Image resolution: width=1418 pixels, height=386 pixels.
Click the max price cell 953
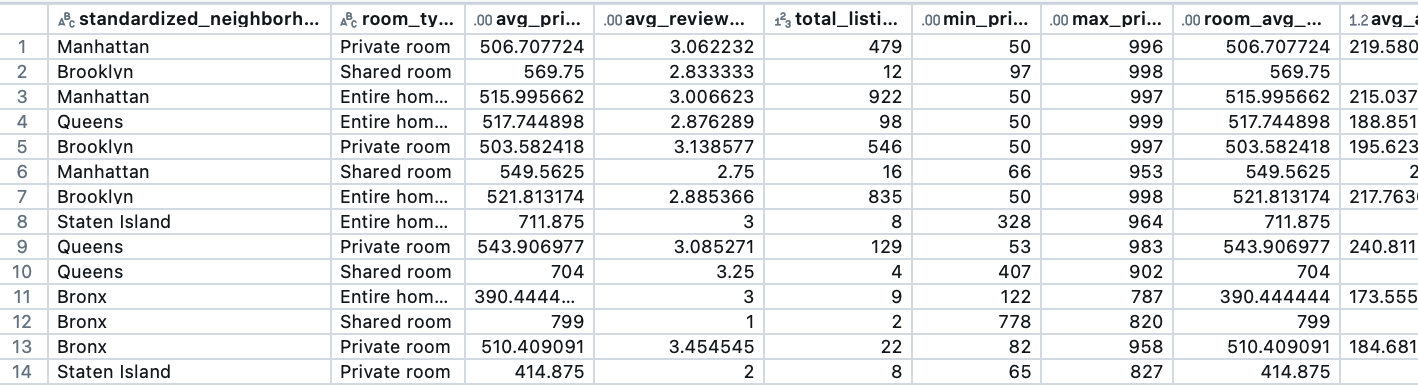[1106, 172]
